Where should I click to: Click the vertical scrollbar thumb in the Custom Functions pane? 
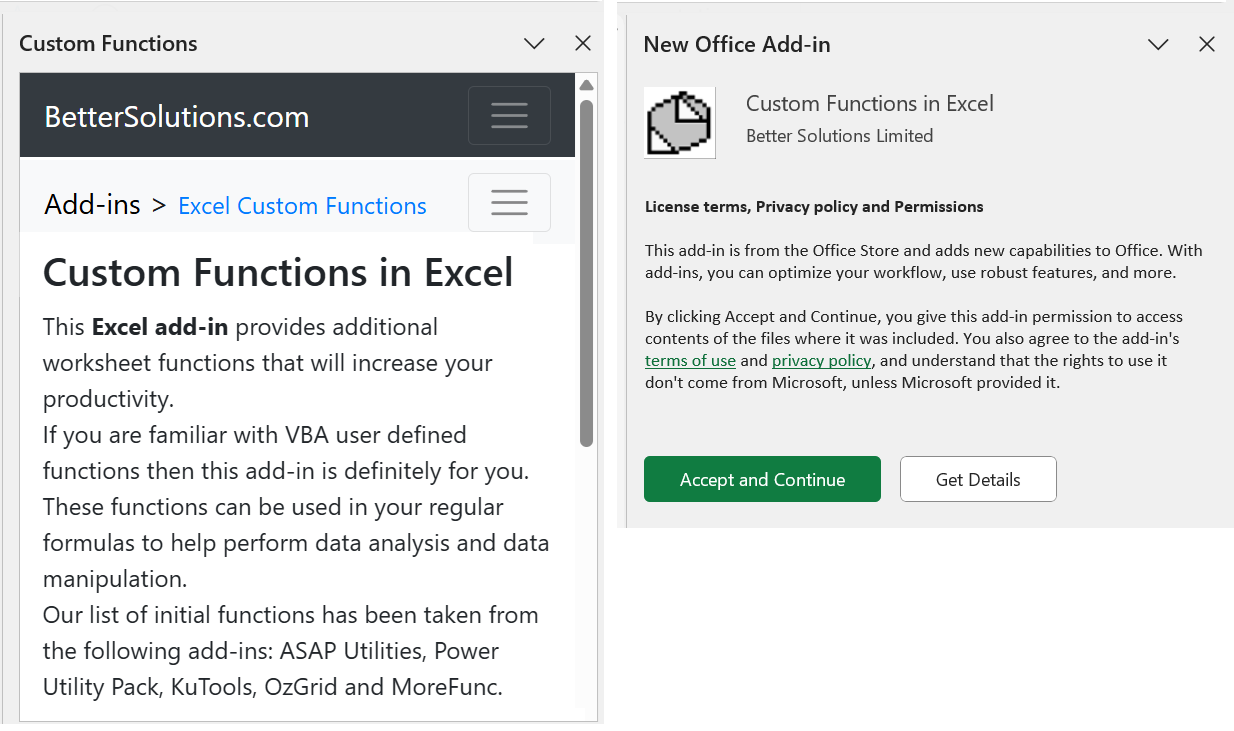(587, 270)
